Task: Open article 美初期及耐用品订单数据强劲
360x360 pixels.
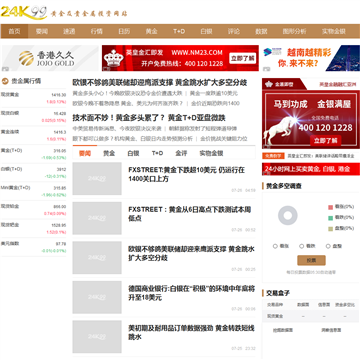Action: point(191,332)
